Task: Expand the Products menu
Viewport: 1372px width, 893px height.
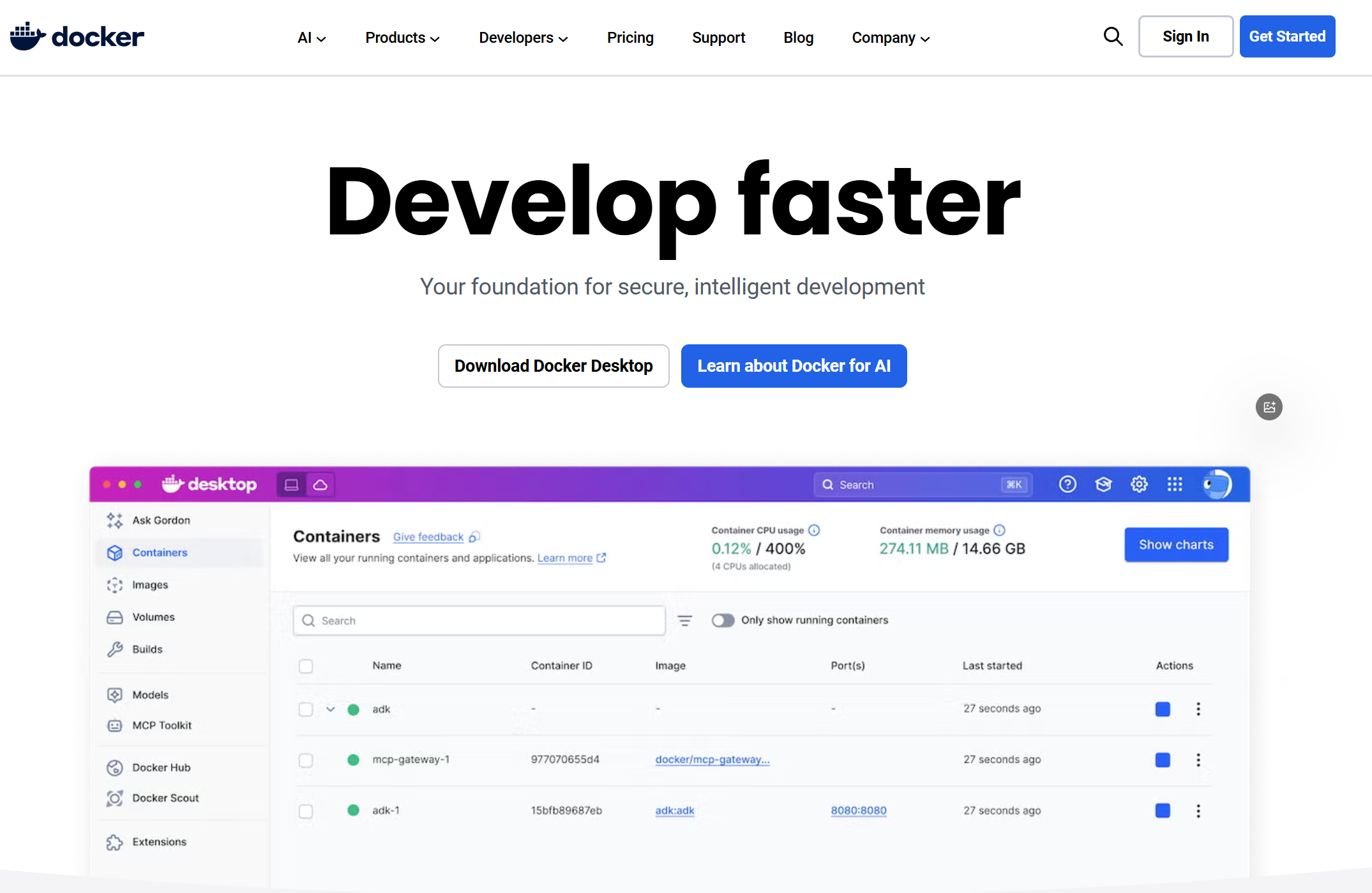Action: click(x=402, y=38)
